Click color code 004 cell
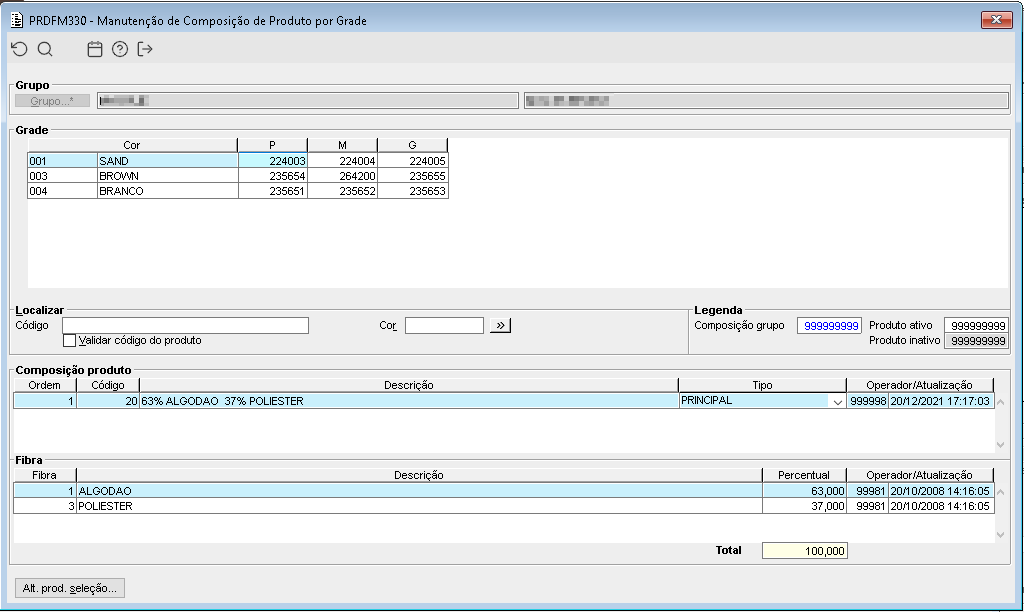The image size is (1024, 612). 62,191
